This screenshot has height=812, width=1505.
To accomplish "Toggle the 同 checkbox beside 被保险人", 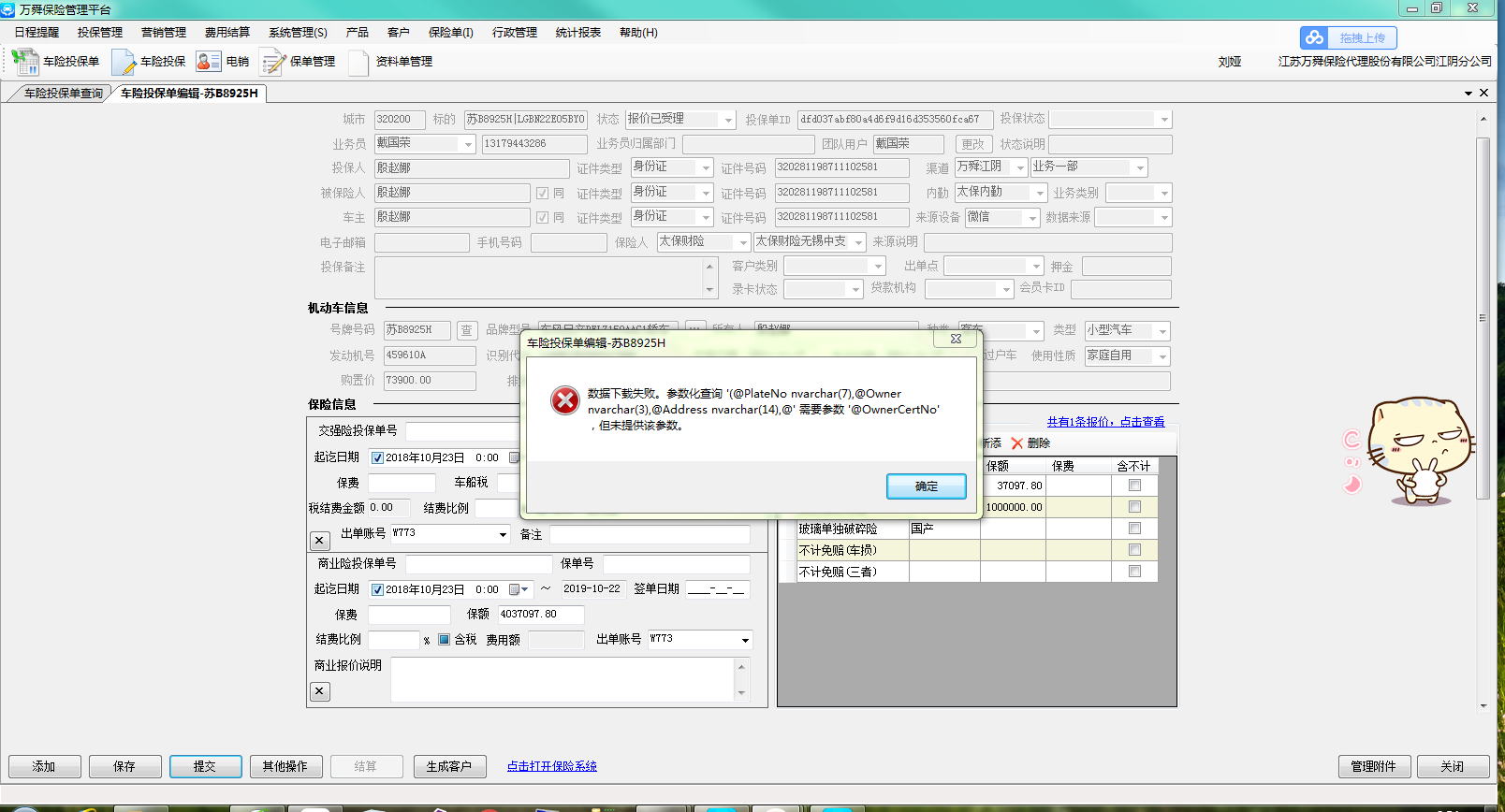I will pos(542,193).
